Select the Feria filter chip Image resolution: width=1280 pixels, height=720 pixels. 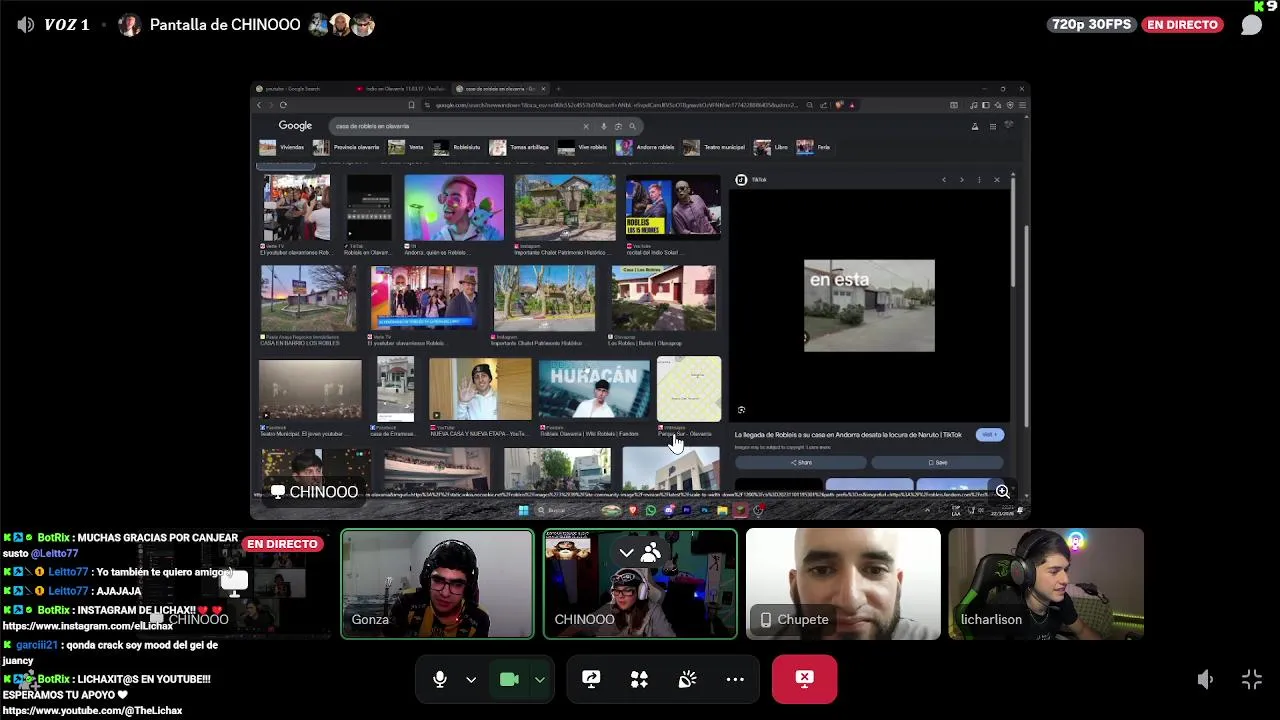click(x=814, y=147)
